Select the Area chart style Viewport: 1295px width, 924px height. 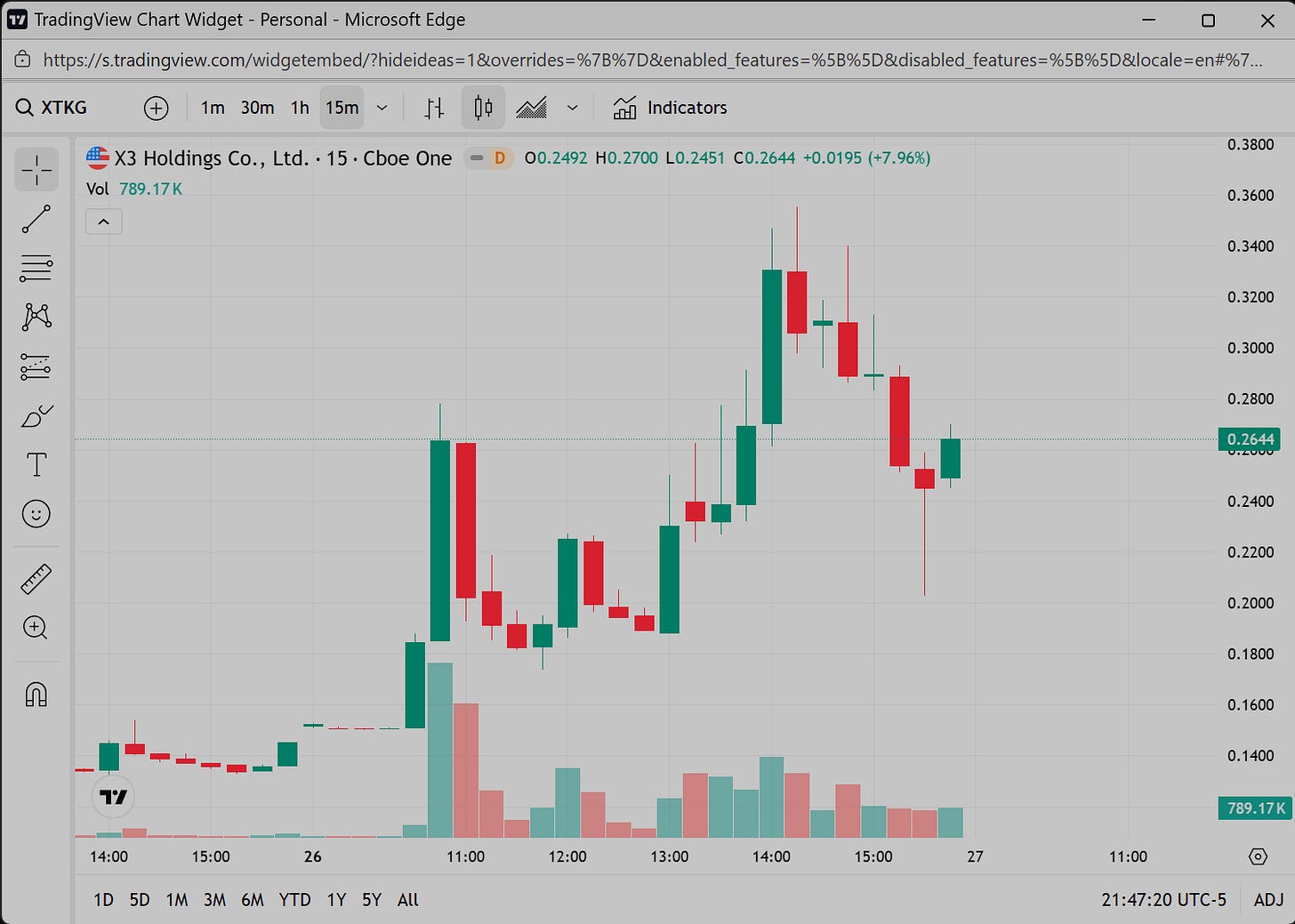coord(532,108)
